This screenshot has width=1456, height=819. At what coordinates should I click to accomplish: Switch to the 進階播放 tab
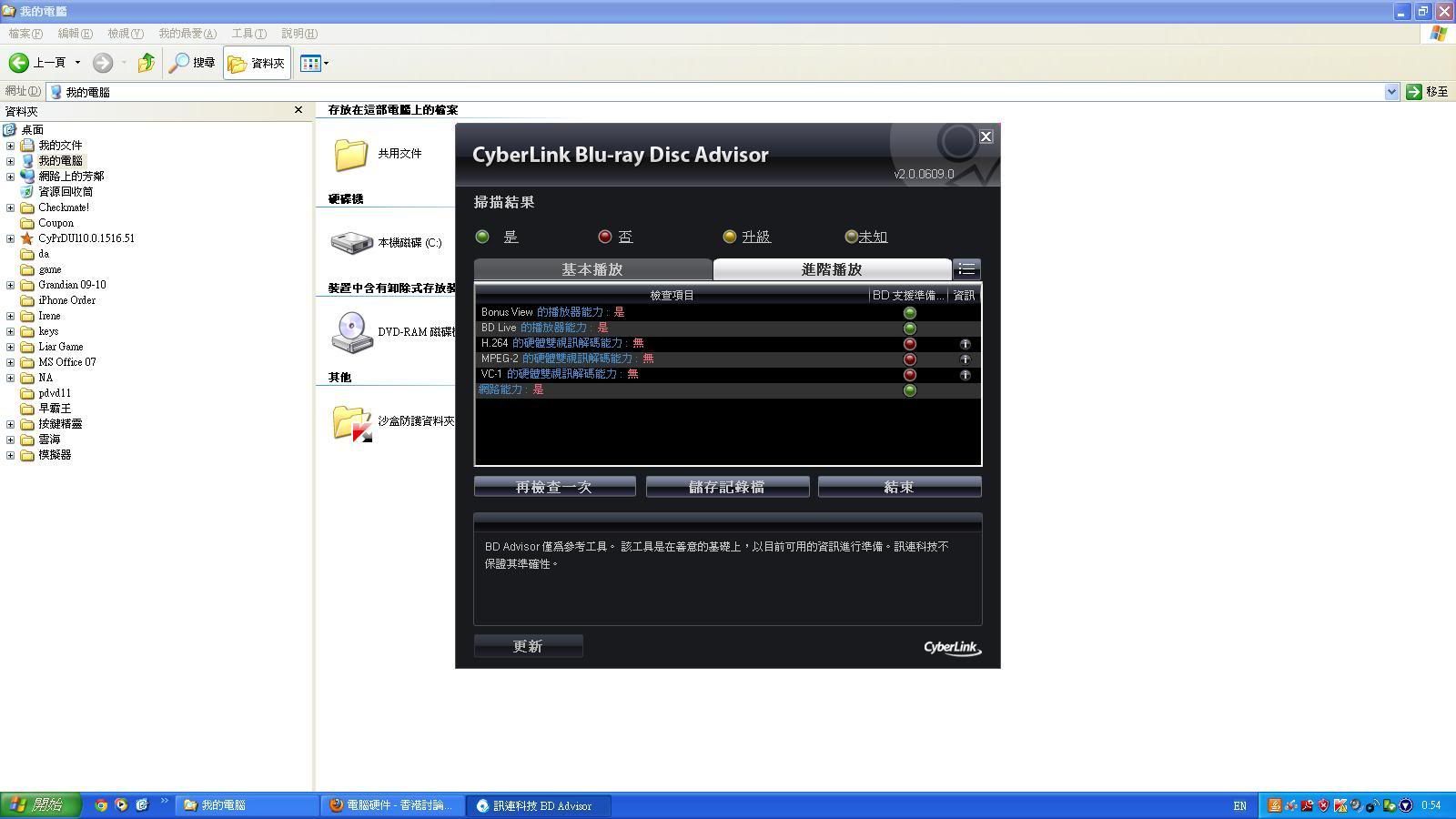coord(832,269)
